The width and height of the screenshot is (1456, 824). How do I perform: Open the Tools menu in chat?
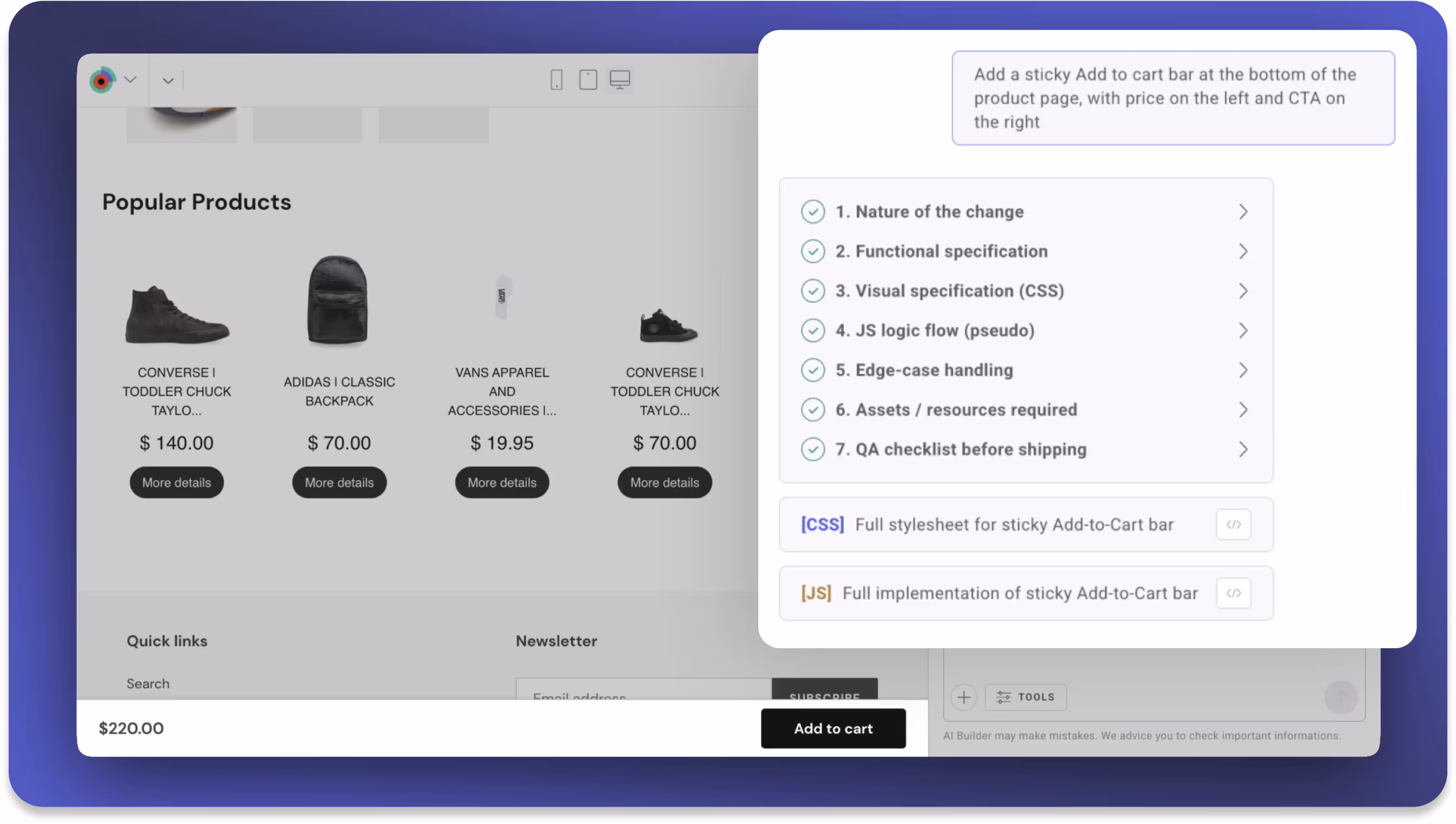1025,696
